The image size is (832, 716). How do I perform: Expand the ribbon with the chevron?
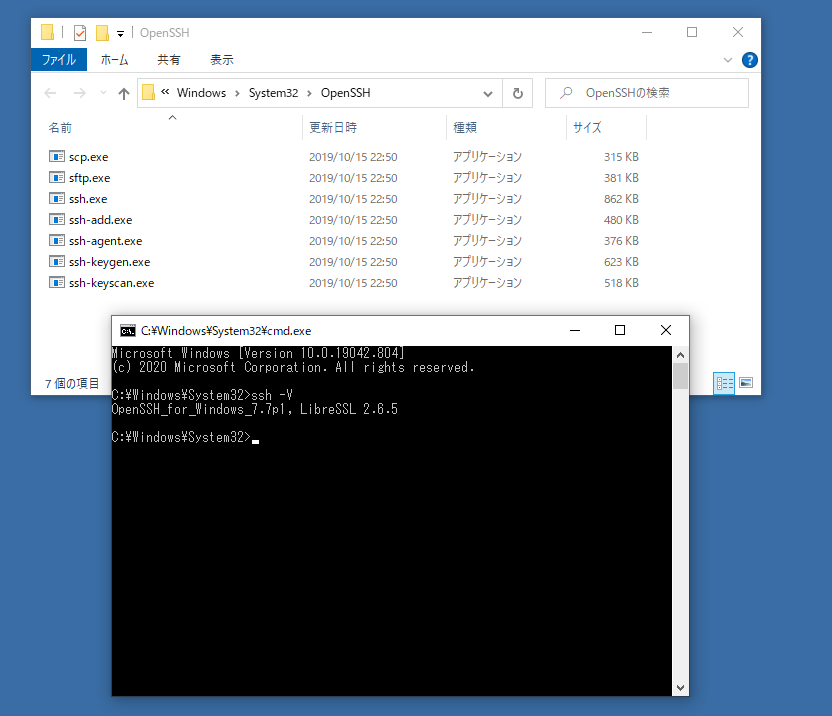point(727,60)
